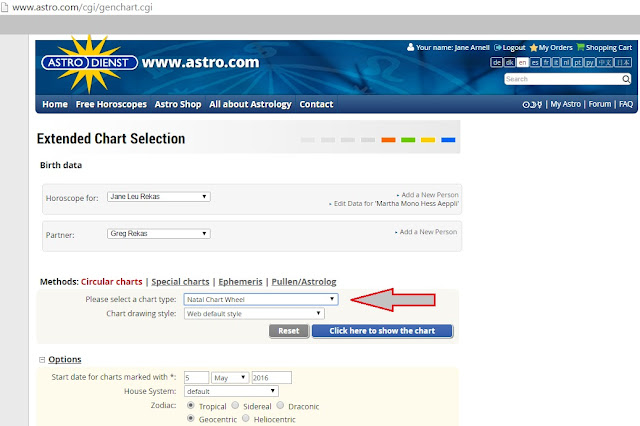Viewport: 640px width, 426px height.
Task: Click the browser address bar URL
Action: [x=82, y=7]
